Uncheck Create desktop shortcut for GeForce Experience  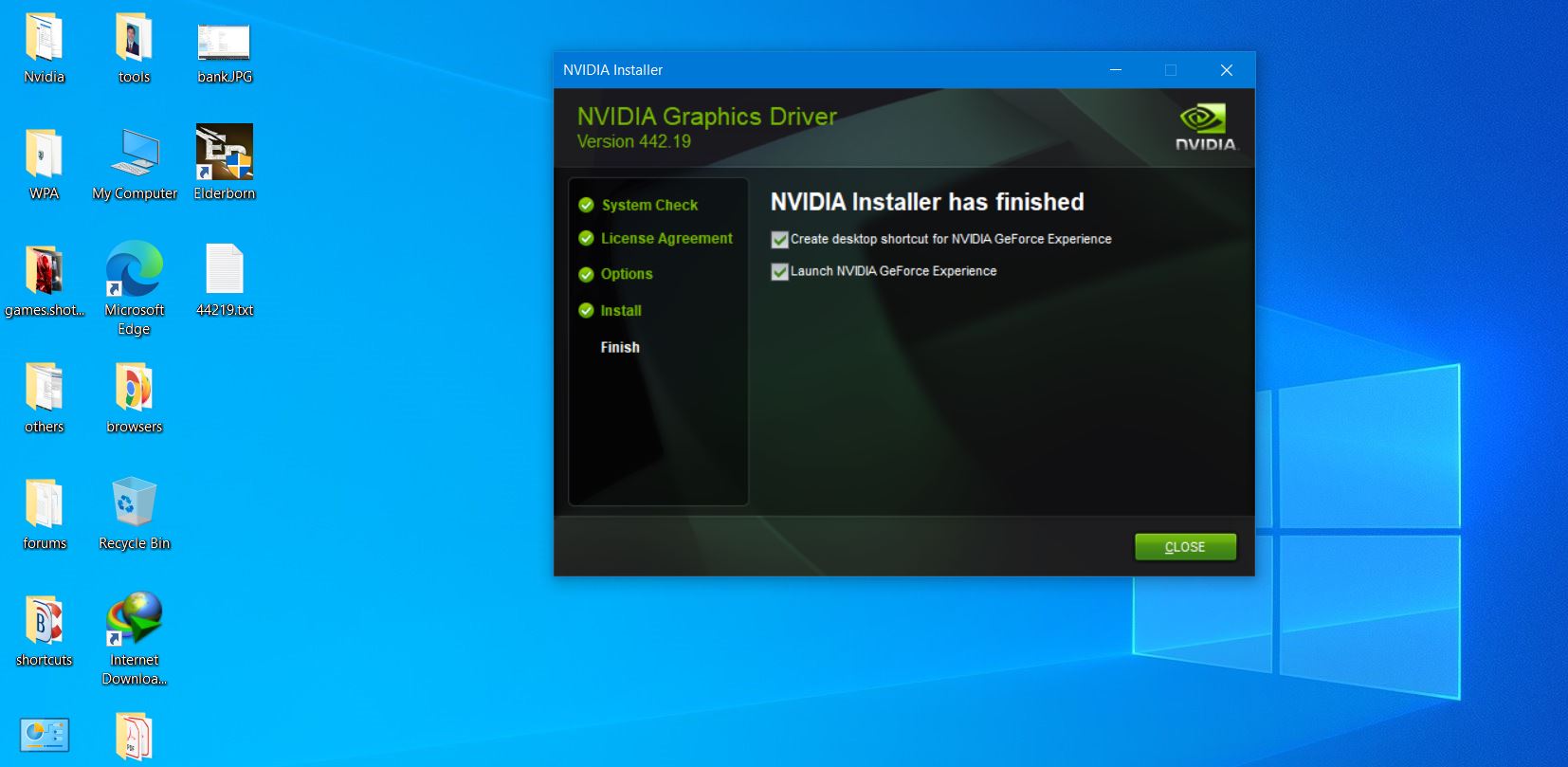[x=780, y=240]
